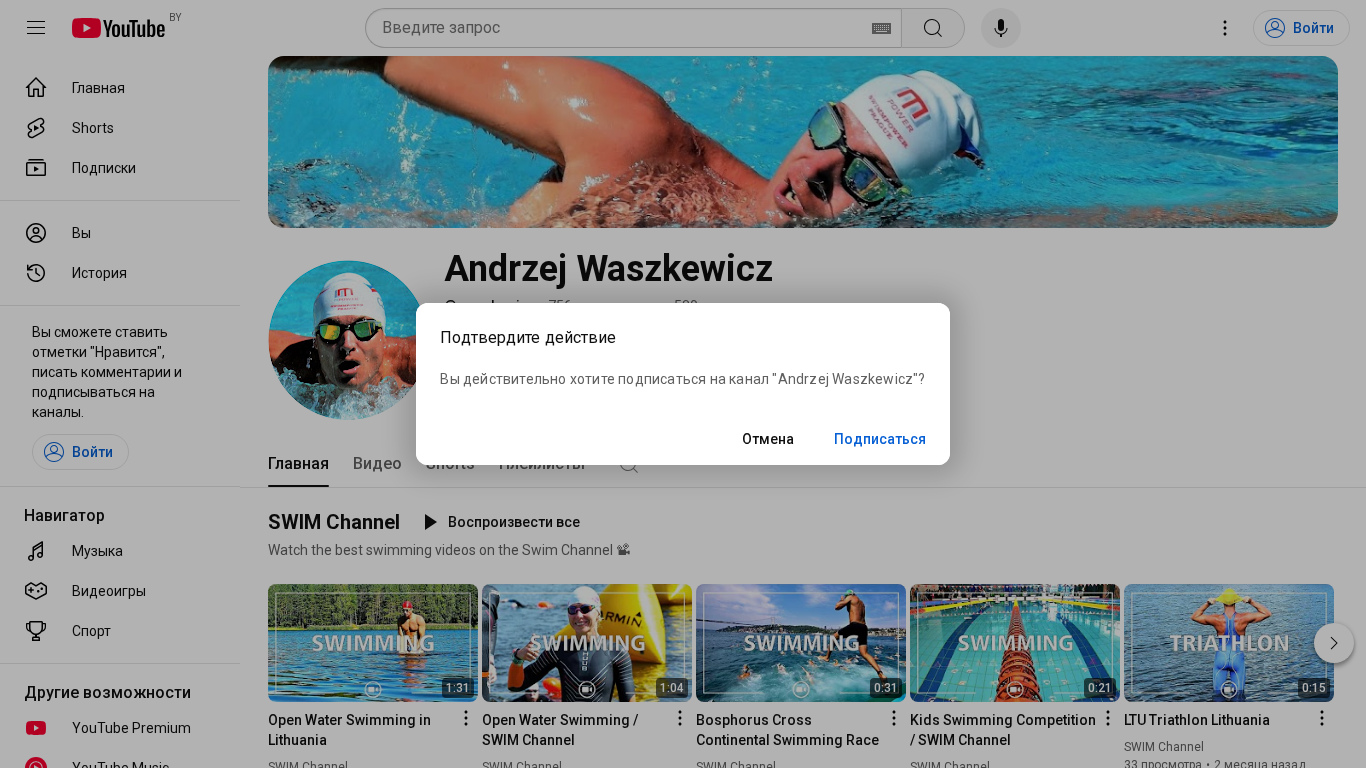Click the magnifier search button
The image size is (1366, 768).
933,28
